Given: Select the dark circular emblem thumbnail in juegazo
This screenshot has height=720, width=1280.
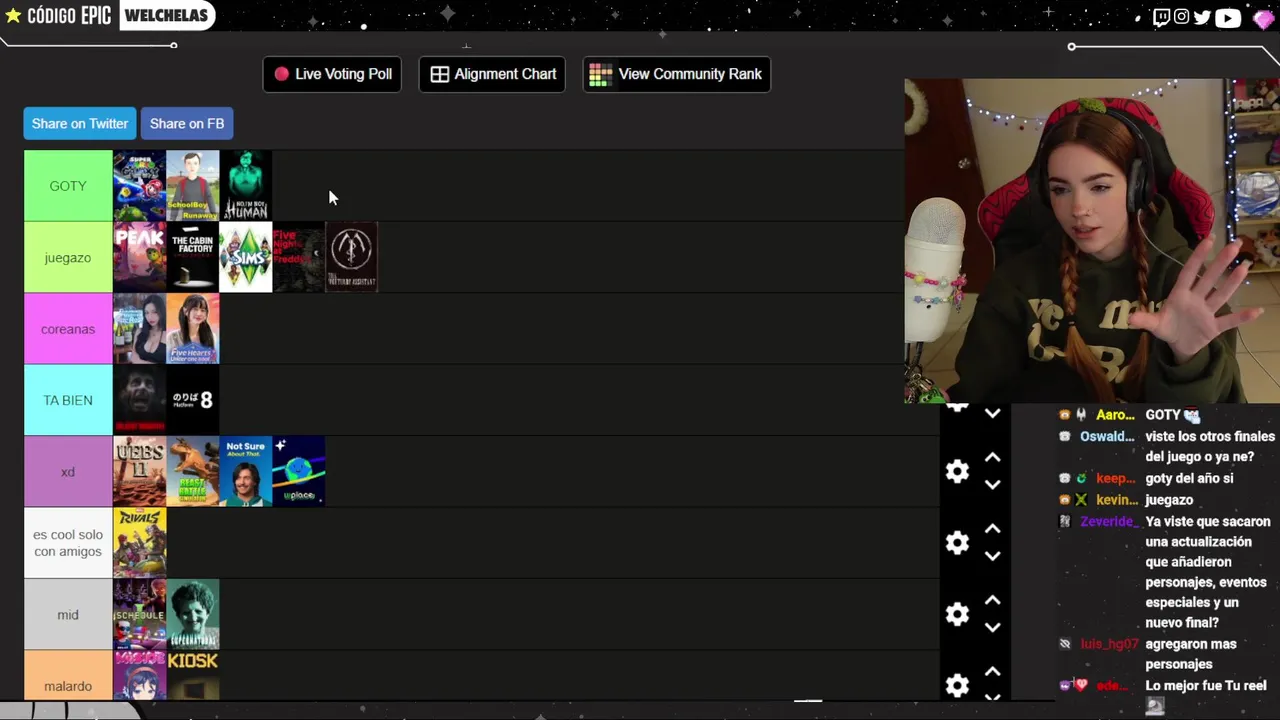Looking at the screenshot, I should 351,257.
